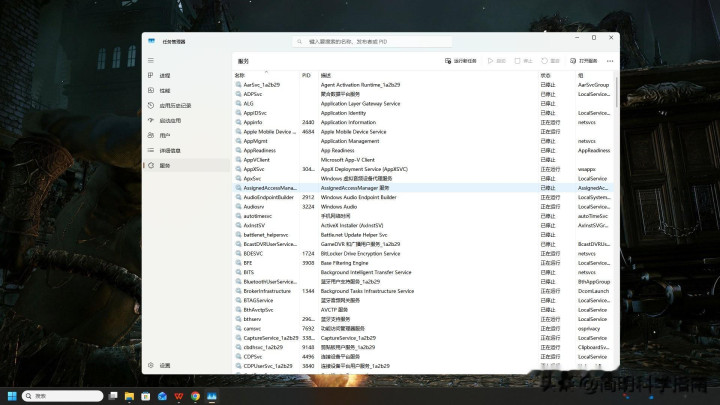Open the three-dot more options menu
This screenshot has width=720, height=405.
pos(610,61)
